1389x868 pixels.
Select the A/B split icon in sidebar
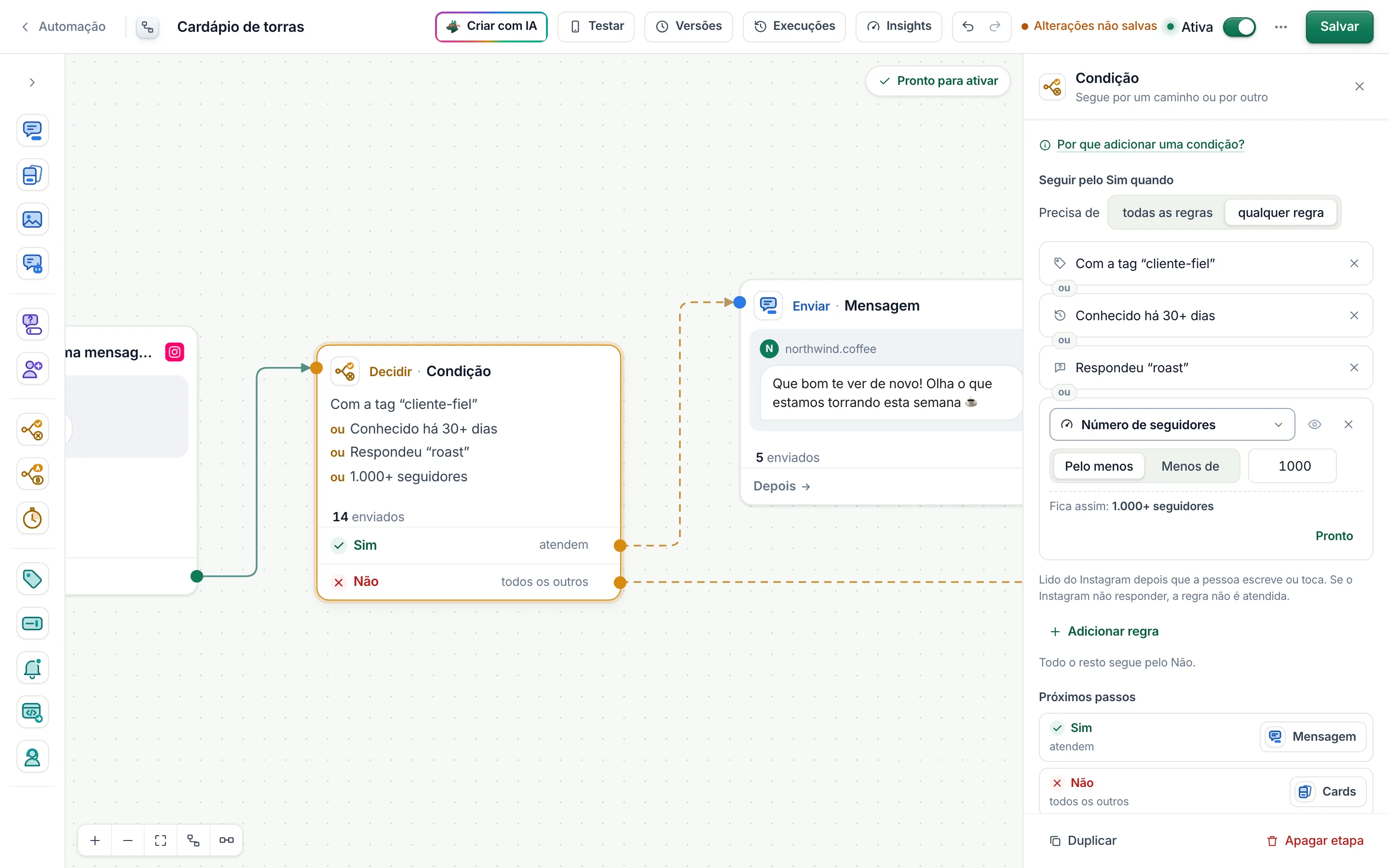tap(32, 474)
